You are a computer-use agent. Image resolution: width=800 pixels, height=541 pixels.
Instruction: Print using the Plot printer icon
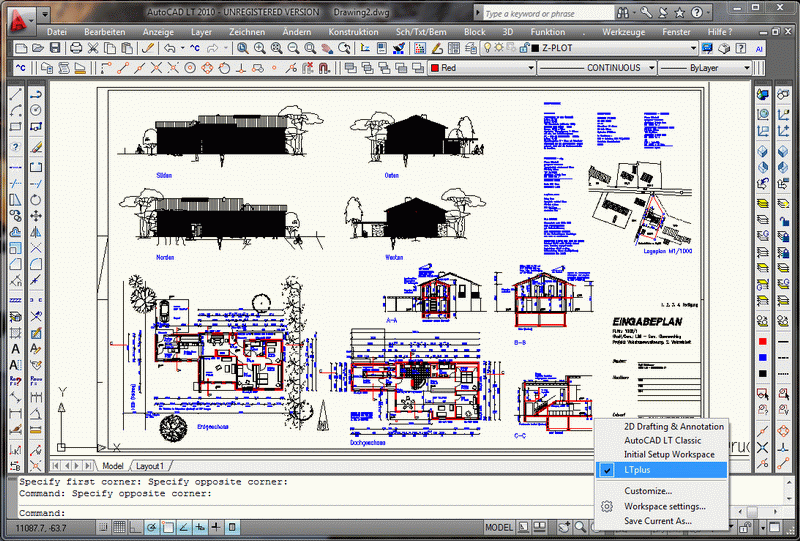pos(76,48)
